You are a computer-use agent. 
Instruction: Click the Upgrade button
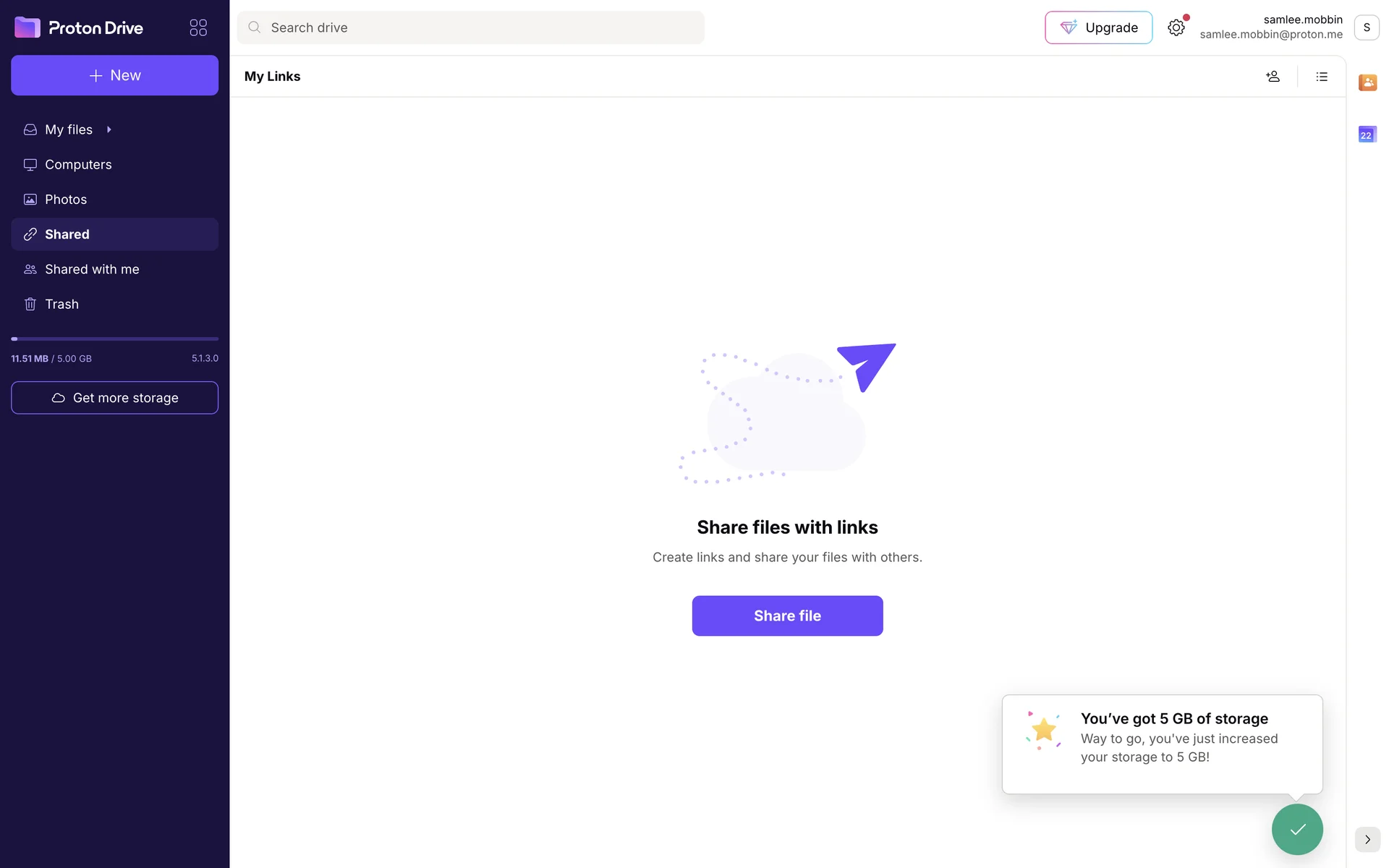(x=1098, y=27)
